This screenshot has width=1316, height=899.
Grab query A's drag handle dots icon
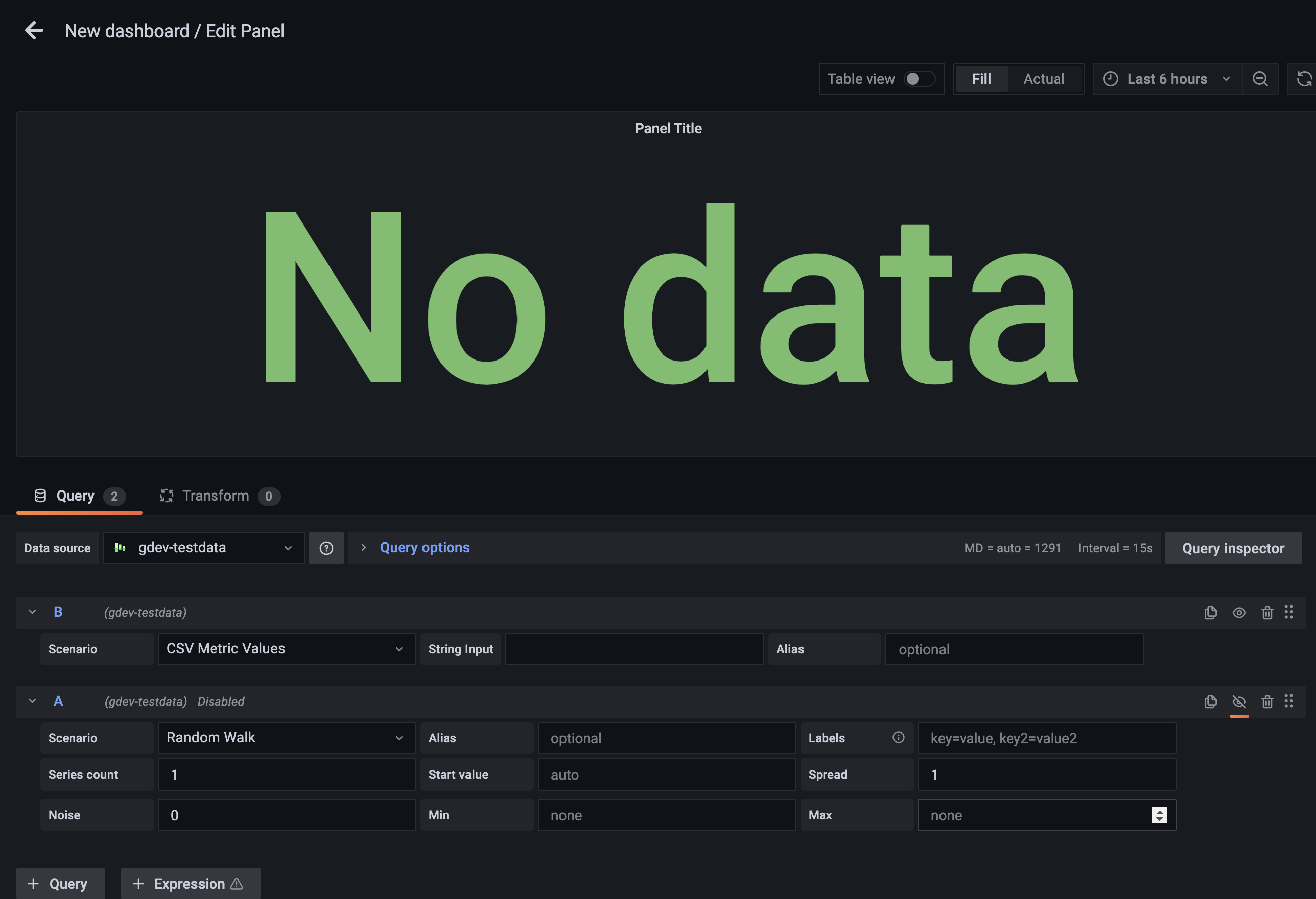coord(1289,701)
